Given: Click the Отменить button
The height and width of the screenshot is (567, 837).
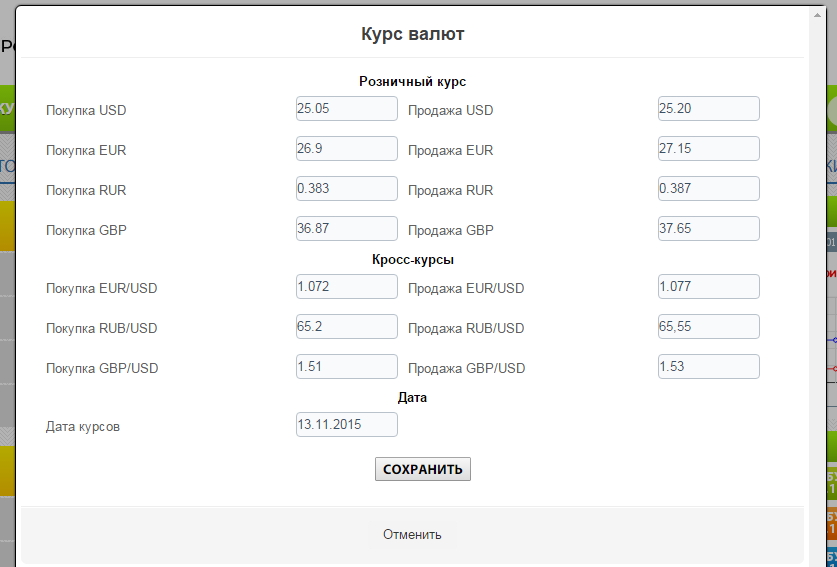Looking at the screenshot, I should tap(412, 534).
